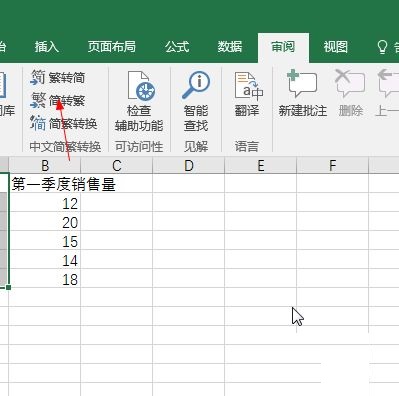
Task: Select the cell with value 15
Action: click(x=45, y=241)
